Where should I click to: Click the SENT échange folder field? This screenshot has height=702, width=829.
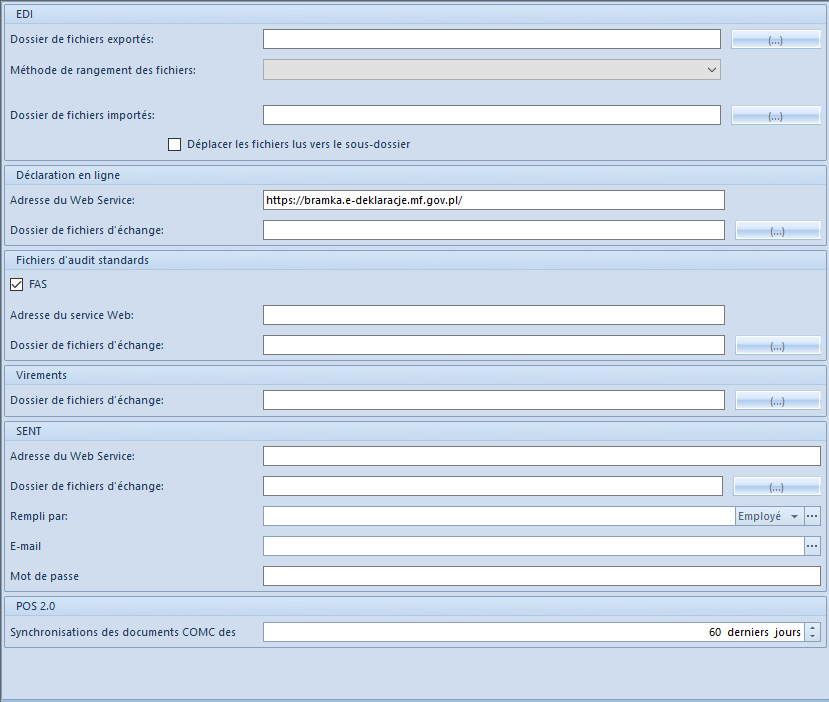[493, 486]
